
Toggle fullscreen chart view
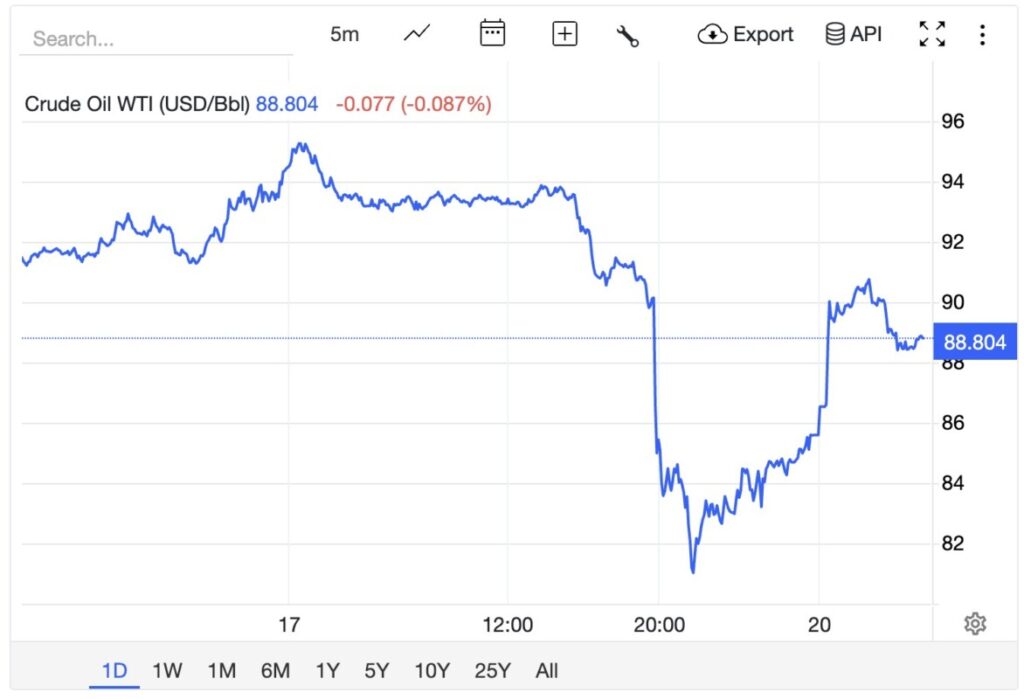coord(932,34)
